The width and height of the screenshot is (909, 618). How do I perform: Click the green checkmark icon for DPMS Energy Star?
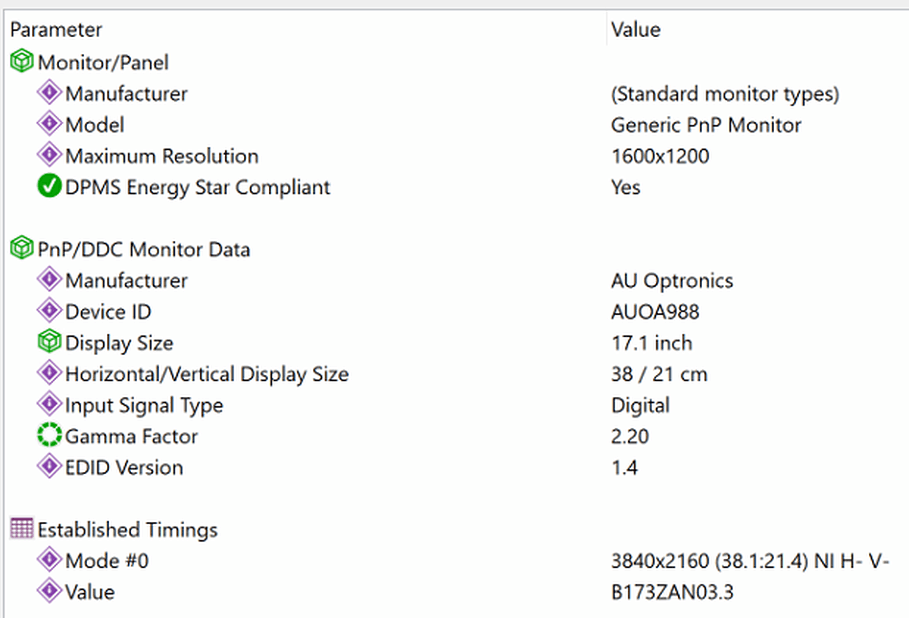49,186
